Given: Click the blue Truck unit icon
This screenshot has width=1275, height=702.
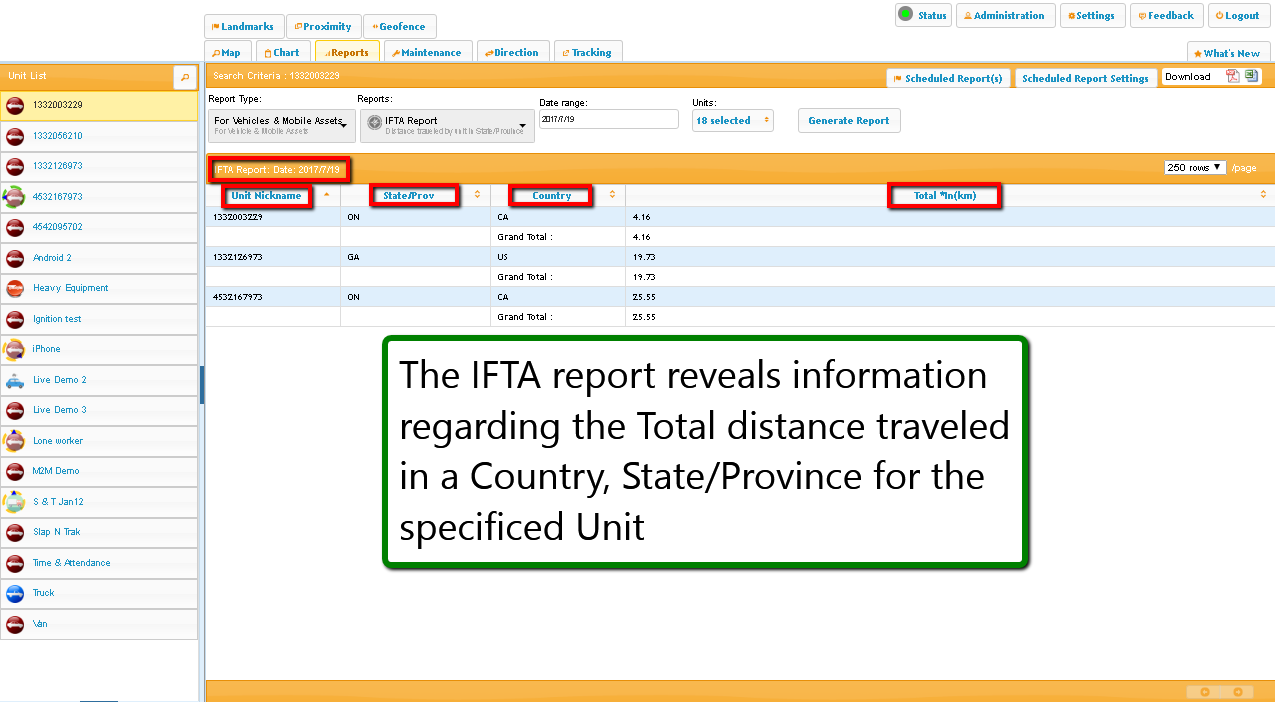Looking at the screenshot, I should tap(15, 593).
